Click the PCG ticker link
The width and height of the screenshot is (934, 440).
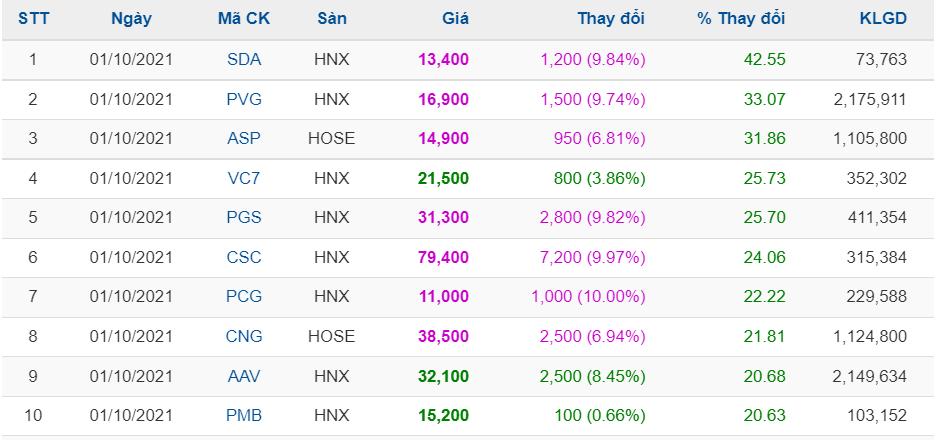(244, 297)
